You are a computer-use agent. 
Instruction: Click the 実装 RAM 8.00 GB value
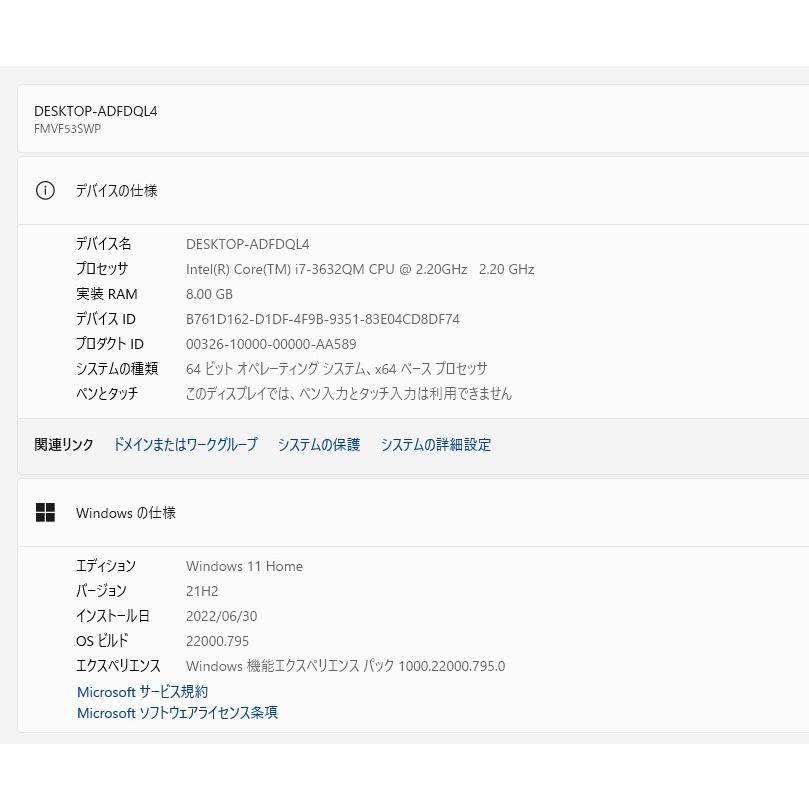(x=209, y=293)
